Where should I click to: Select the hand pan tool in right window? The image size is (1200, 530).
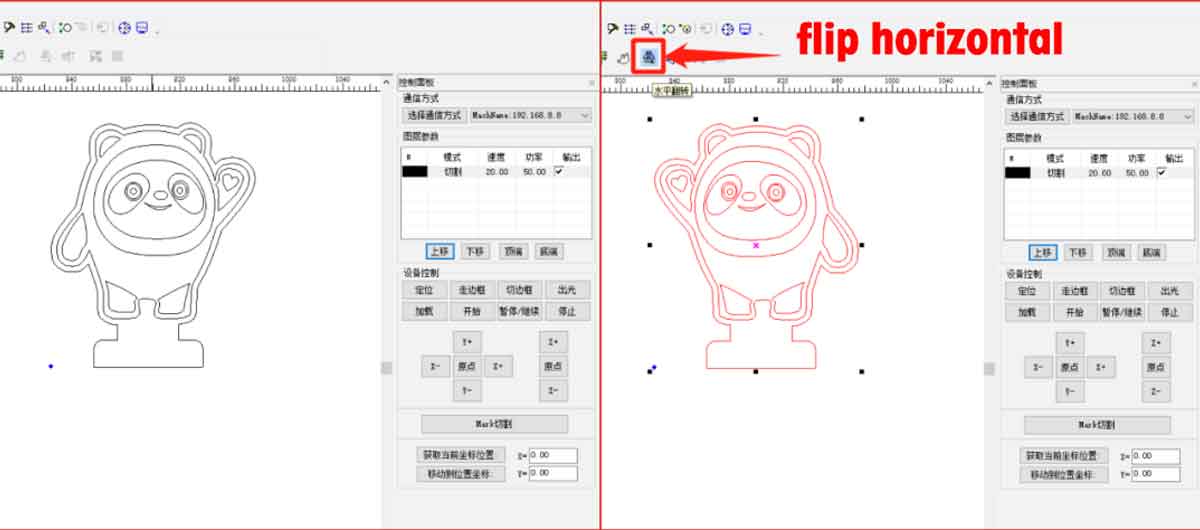pyautogui.click(x=623, y=59)
